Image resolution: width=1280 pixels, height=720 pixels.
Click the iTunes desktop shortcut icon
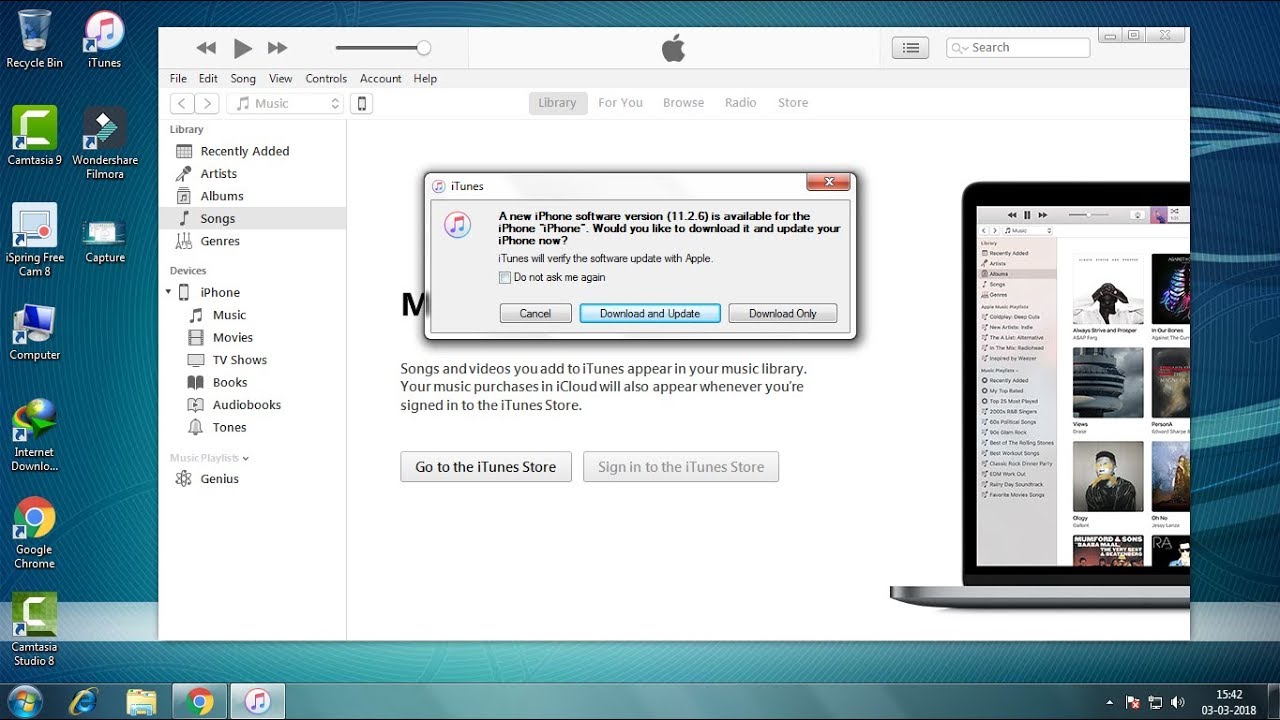click(105, 39)
